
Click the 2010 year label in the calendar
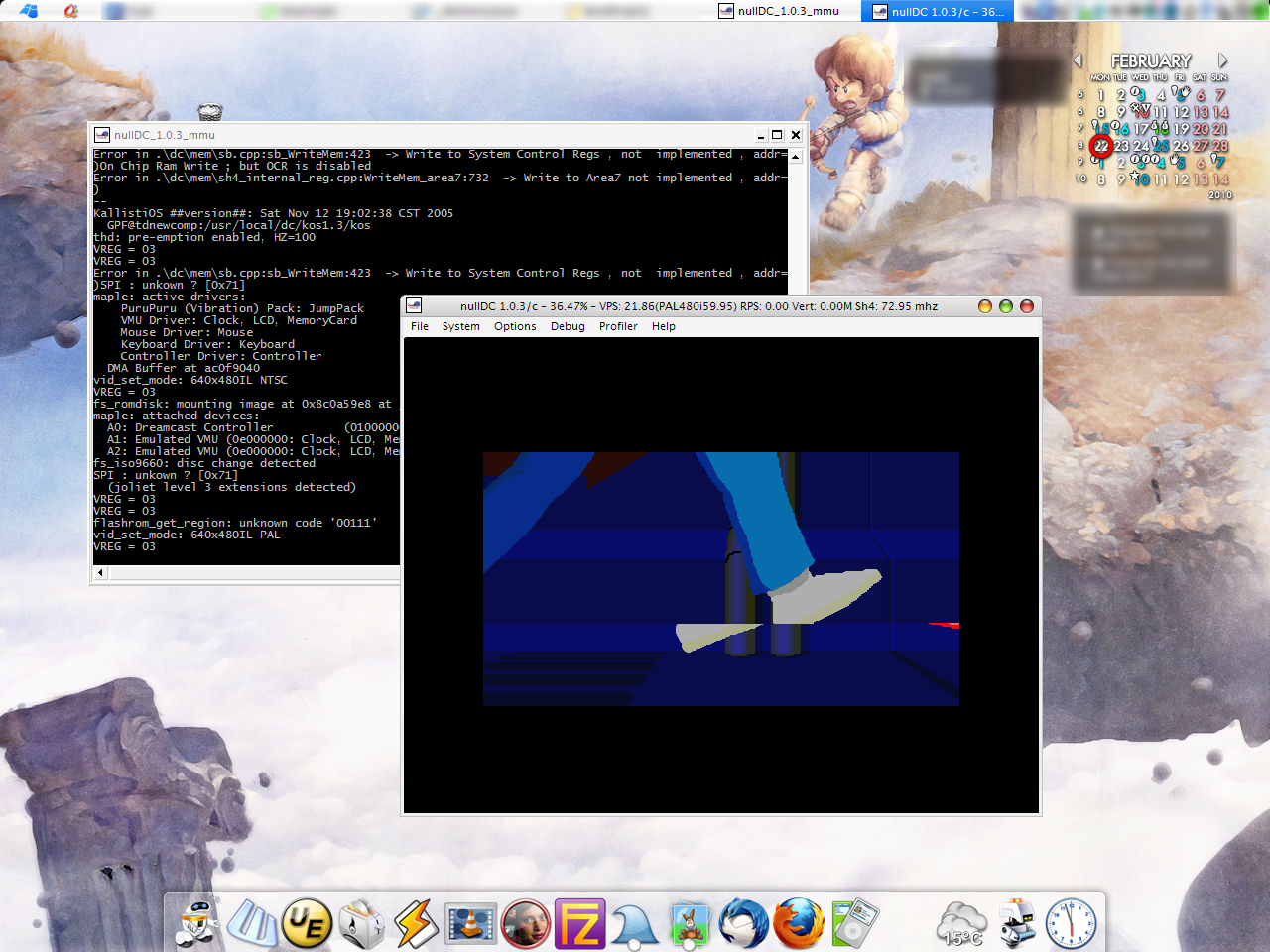coord(1220,195)
